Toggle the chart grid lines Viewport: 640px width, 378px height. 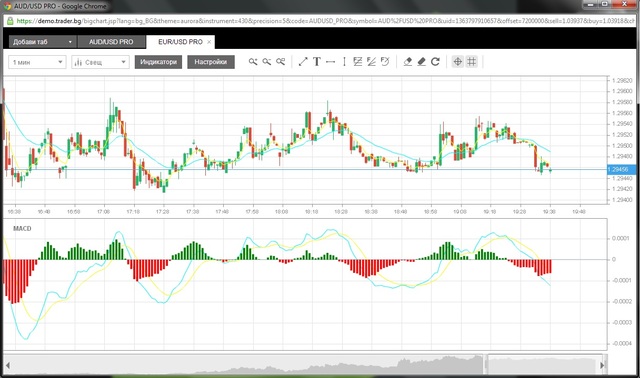tap(472, 62)
